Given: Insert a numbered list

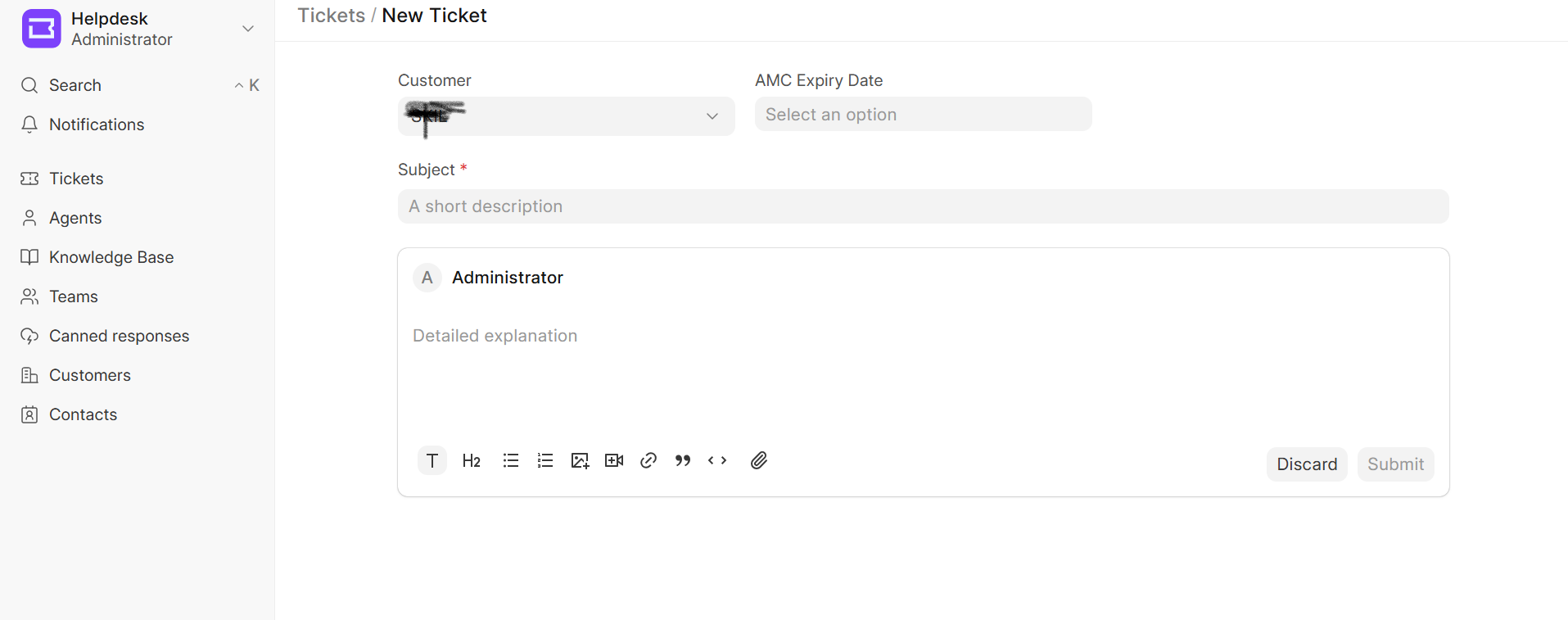Looking at the screenshot, I should click(x=545, y=460).
